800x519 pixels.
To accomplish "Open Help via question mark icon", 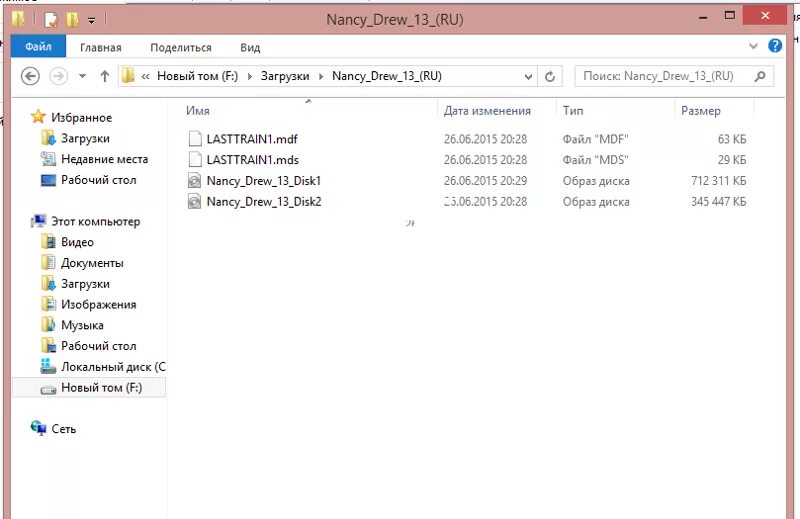I will 775,46.
